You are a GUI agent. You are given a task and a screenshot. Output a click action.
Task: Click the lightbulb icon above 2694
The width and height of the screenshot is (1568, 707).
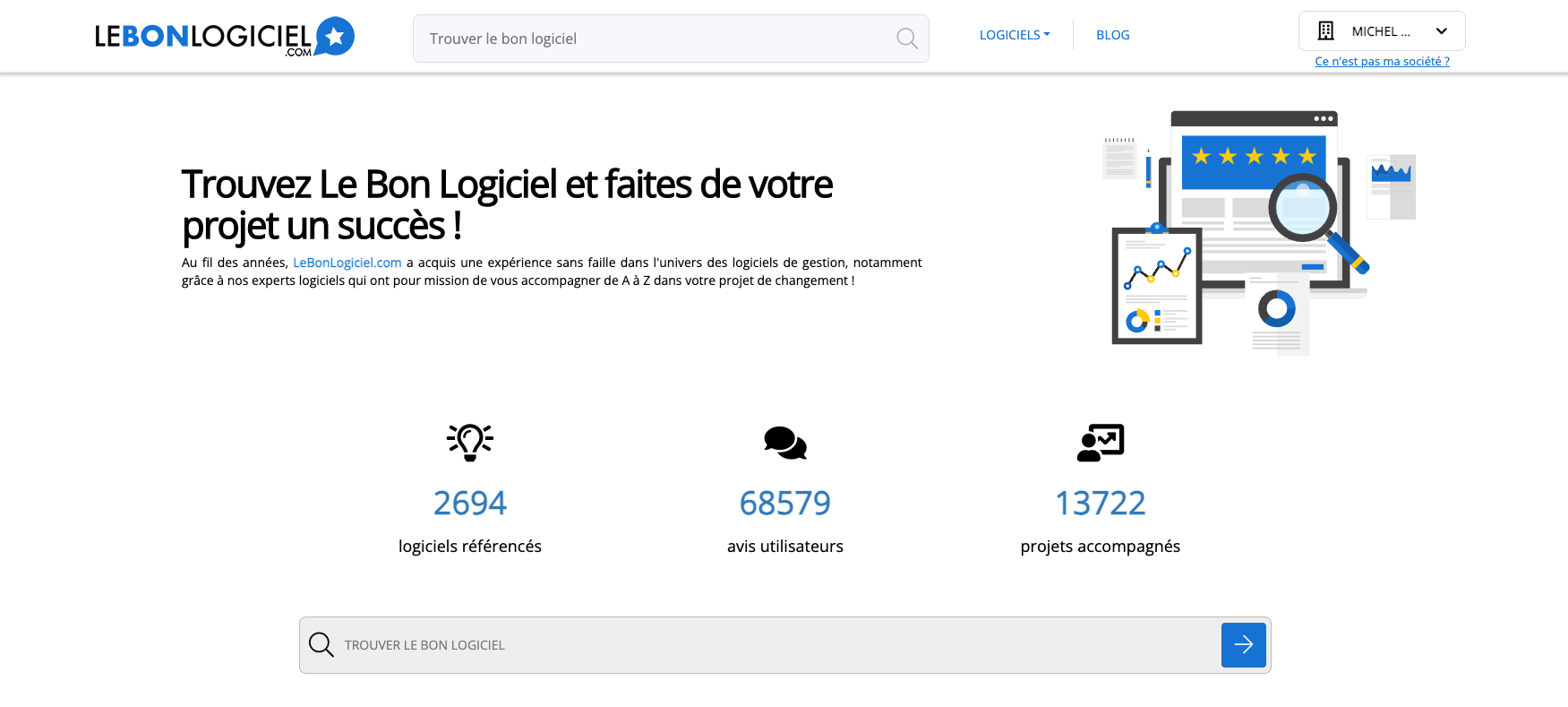470,442
